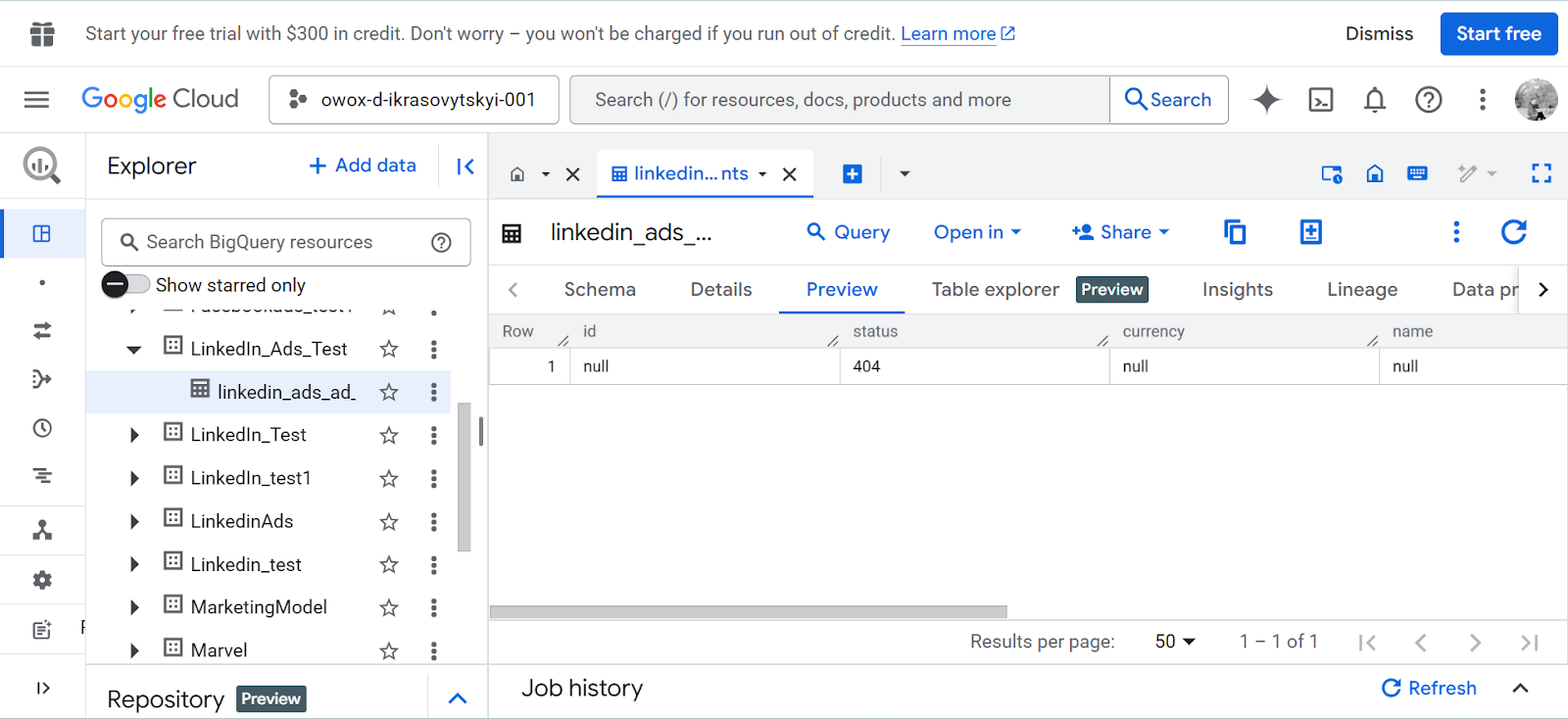Viewport: 1568px width, 719px height.
Task: Switch to the Insights tab
Action: click(x=1238, y=289)
